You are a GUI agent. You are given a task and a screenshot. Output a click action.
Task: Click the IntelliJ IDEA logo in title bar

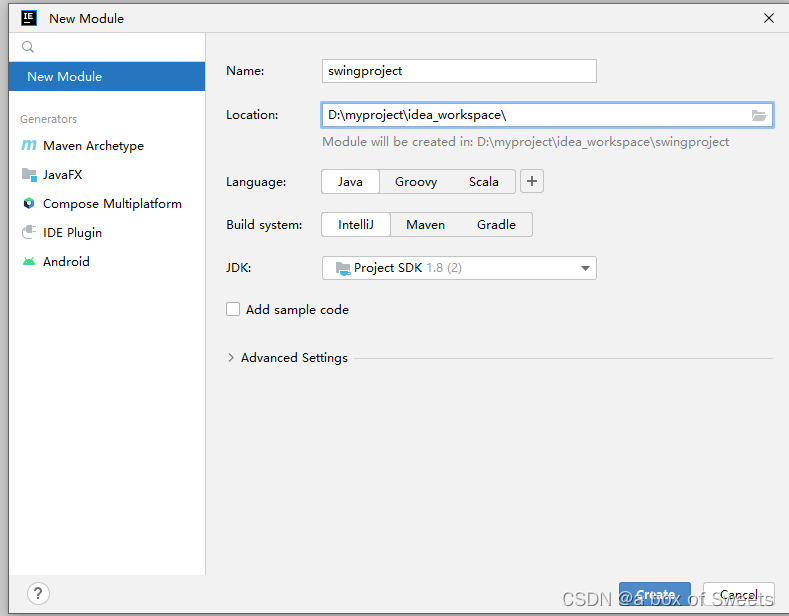click(29, 18)
